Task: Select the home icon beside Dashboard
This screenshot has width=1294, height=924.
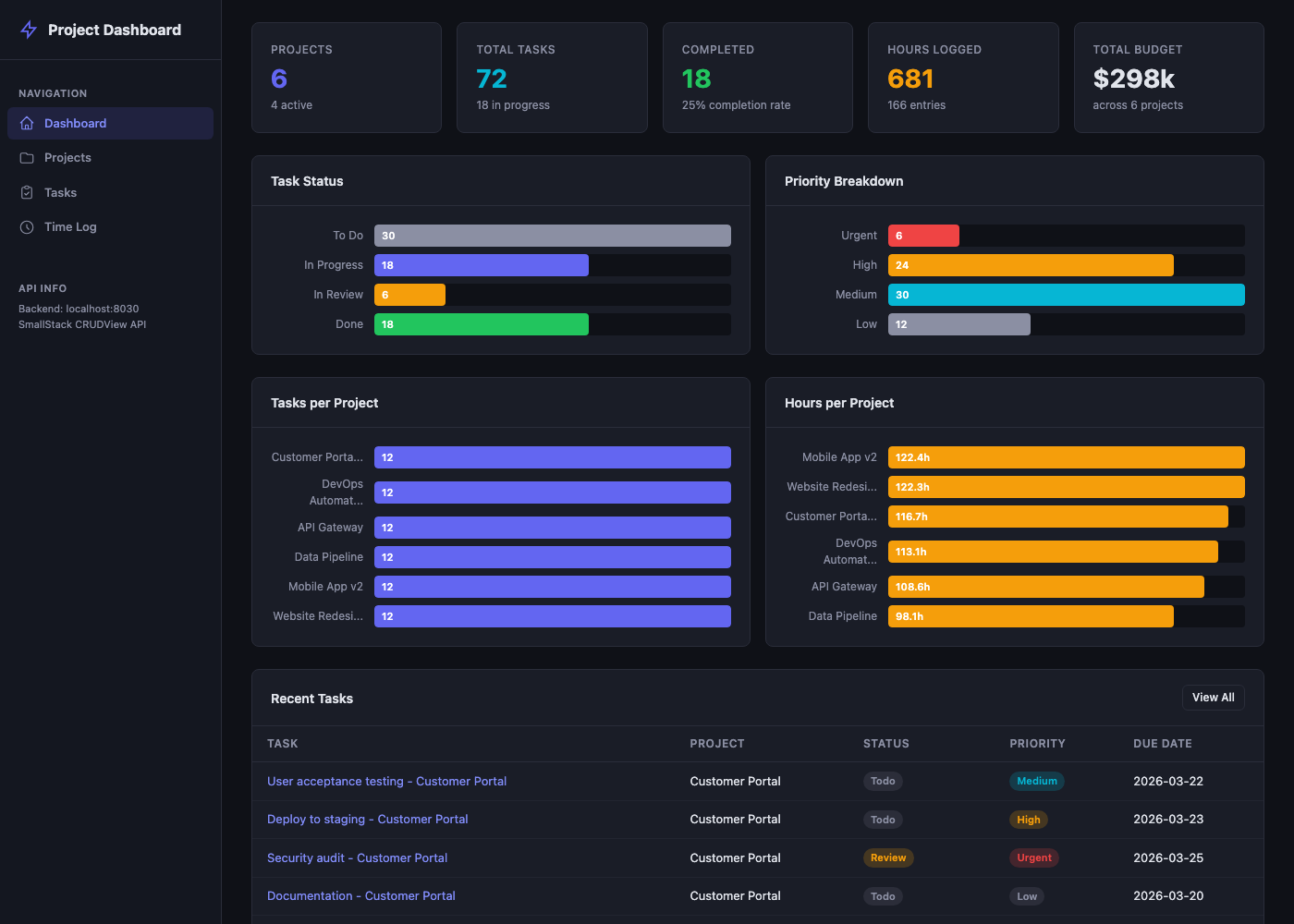Action: pyautogui.click(x=28, y=123)
